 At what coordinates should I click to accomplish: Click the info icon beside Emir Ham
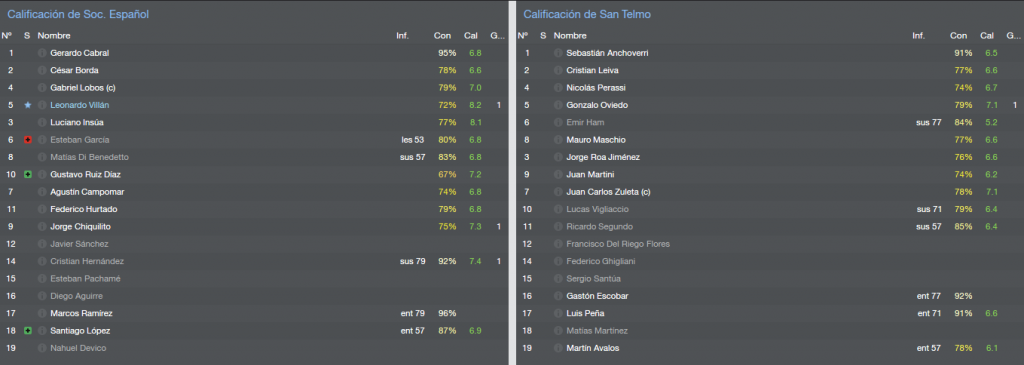558,122
